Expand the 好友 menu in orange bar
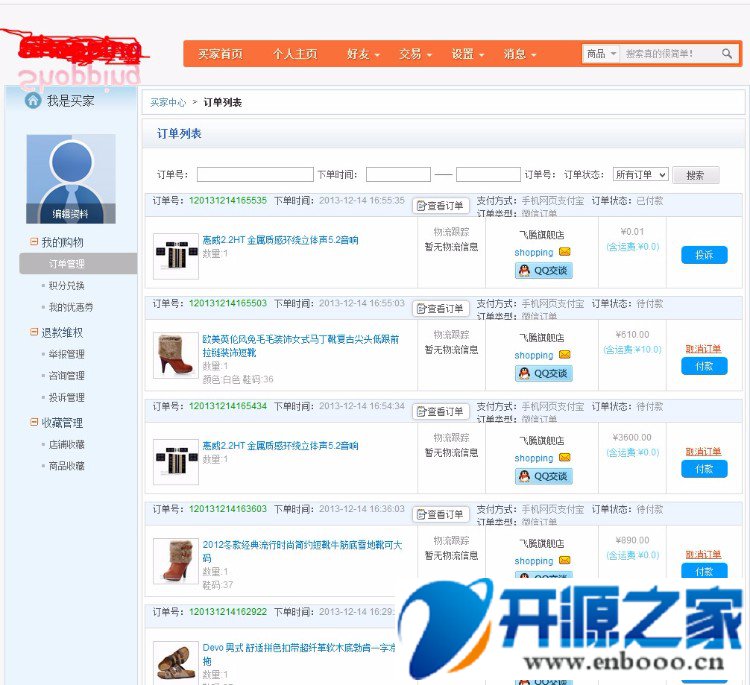This screenshot has width=750, height=685. pos(363,54)
